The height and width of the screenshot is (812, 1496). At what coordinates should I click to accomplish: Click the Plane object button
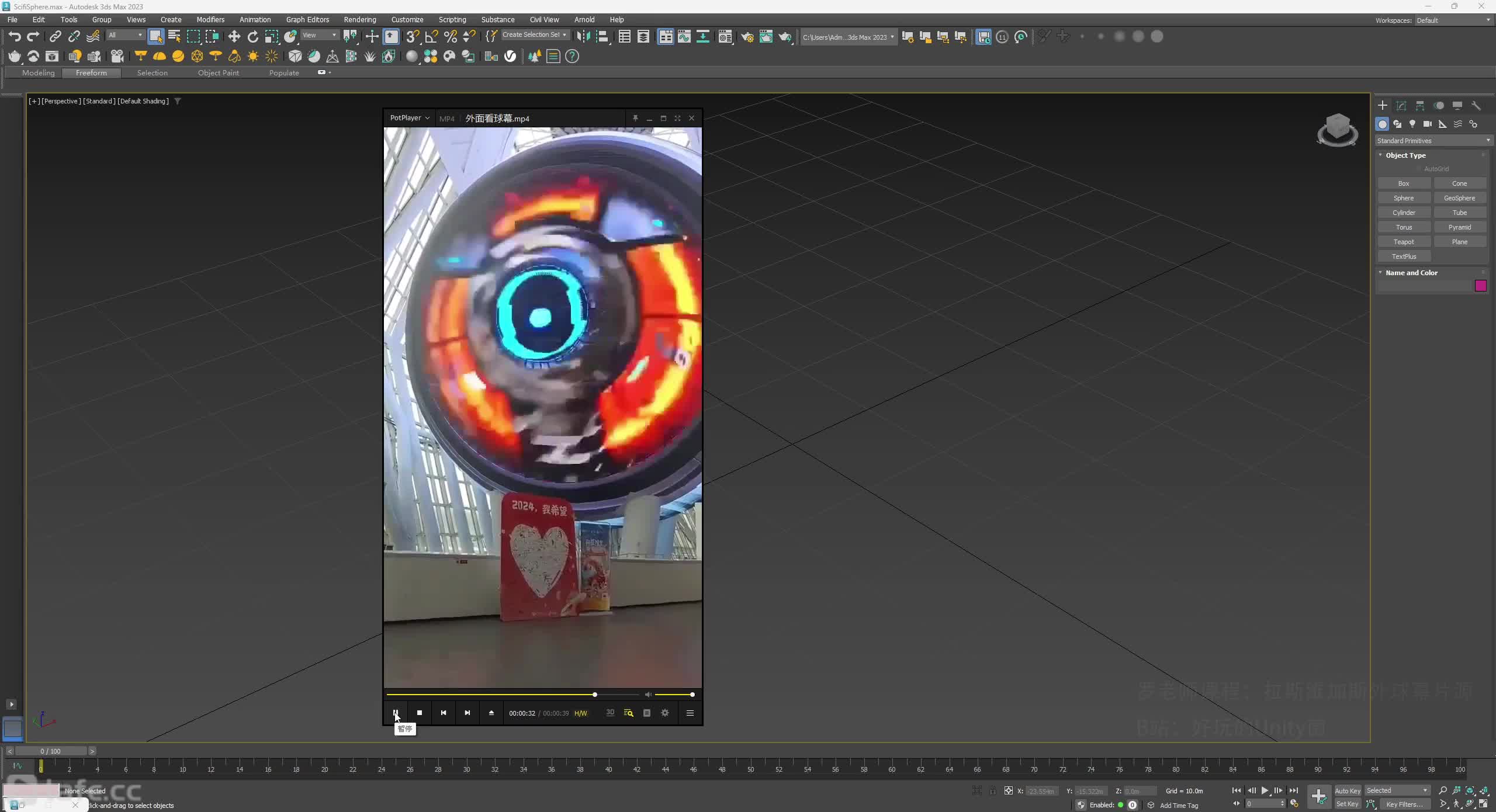click(1460, 242)
